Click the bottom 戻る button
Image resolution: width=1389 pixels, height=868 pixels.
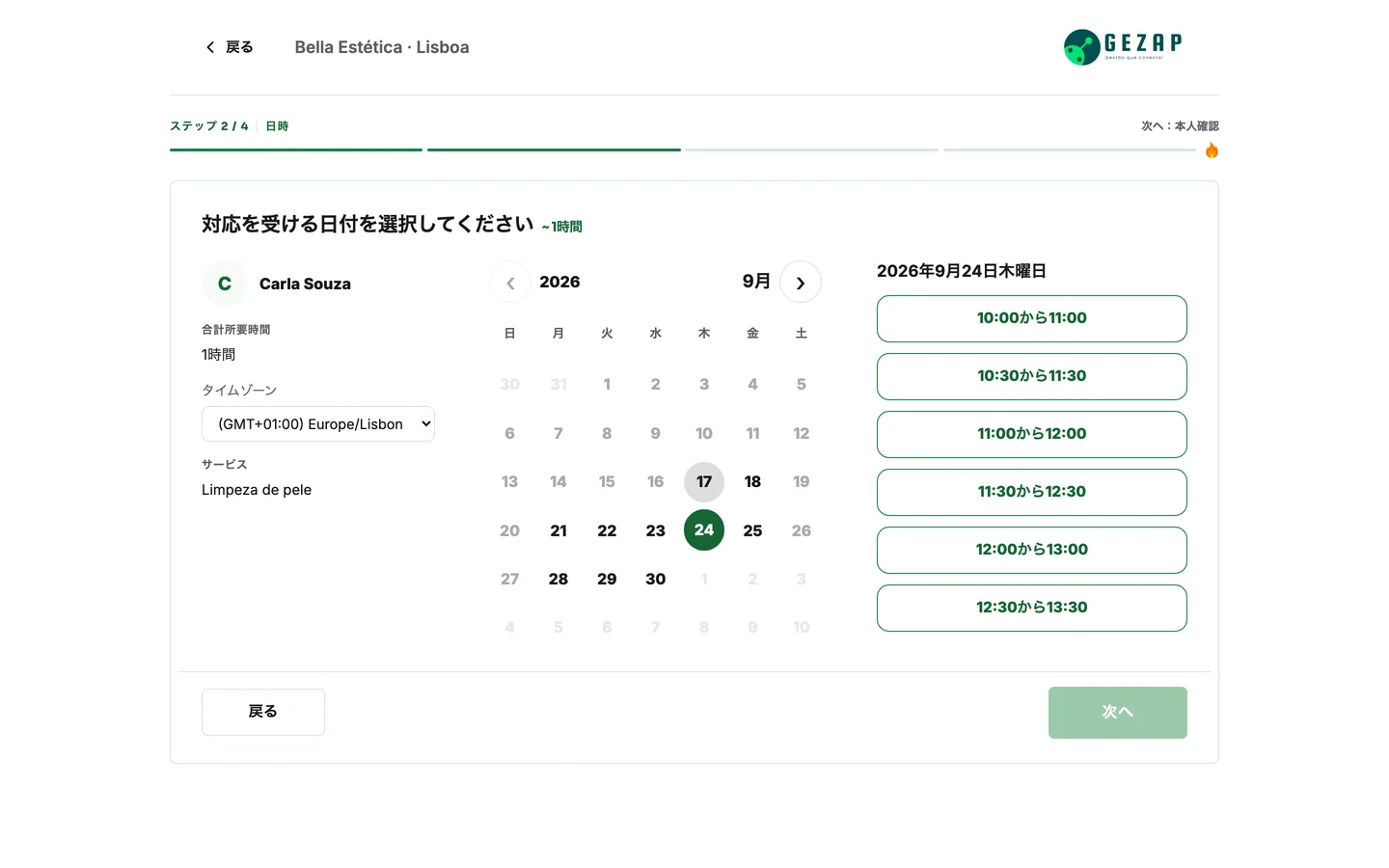[x=263, y=712]
